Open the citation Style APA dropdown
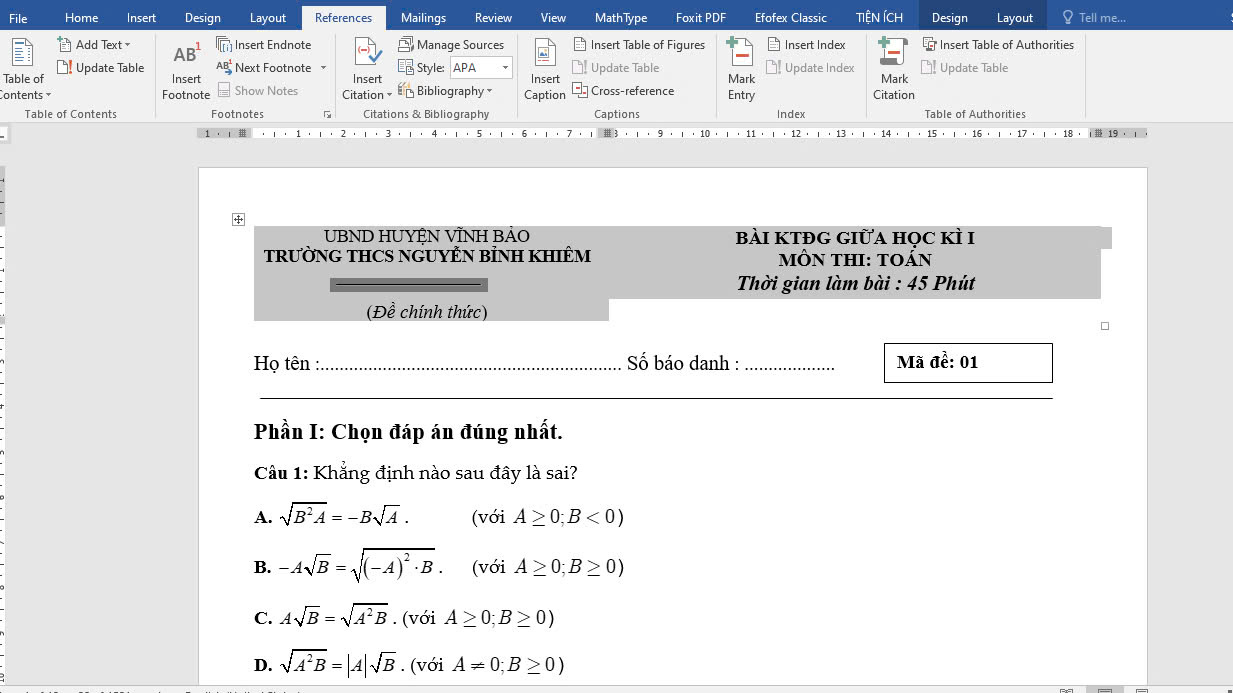 505,68
